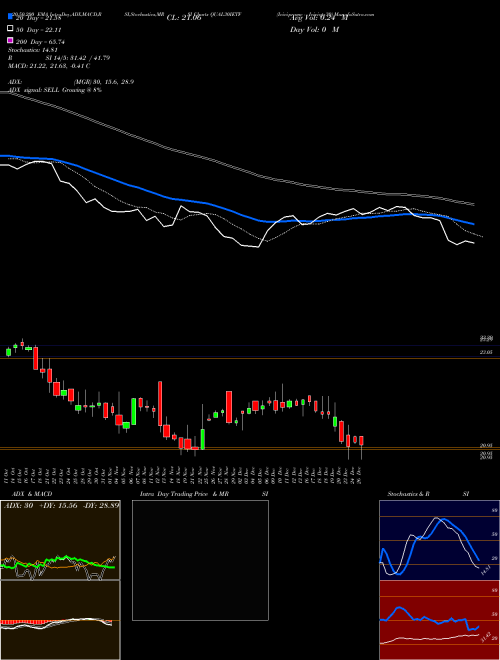This screenshot has width=500, height=660.
Task: Click the white 50 Day EMA legend swatch
Action: 11,29
